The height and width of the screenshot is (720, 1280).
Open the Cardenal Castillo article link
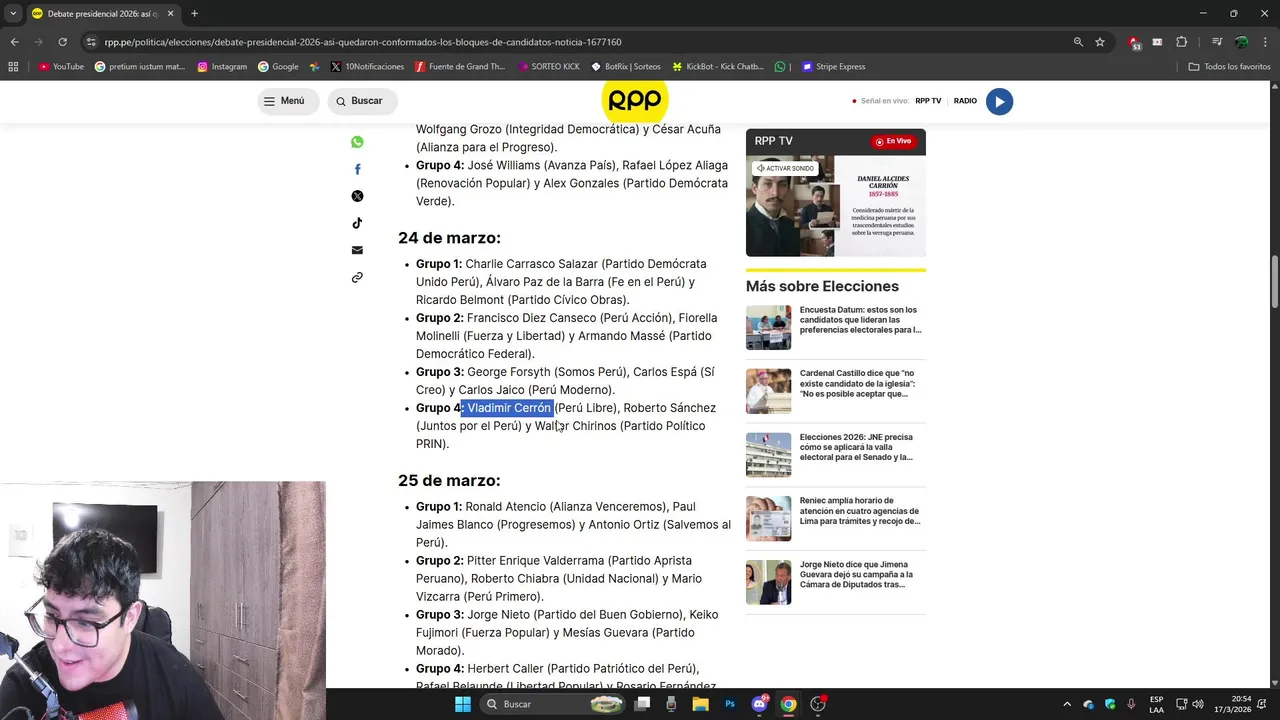[858, 383]
